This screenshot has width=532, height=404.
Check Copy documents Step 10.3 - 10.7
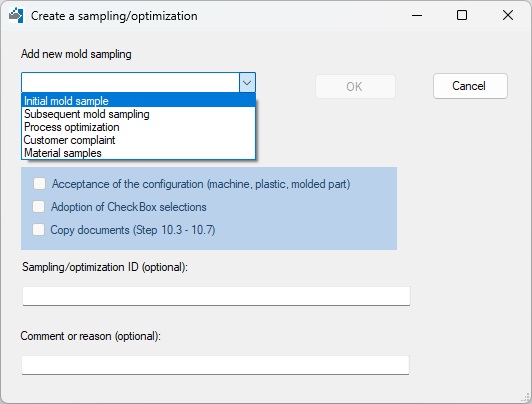click(x=38, y=230)
